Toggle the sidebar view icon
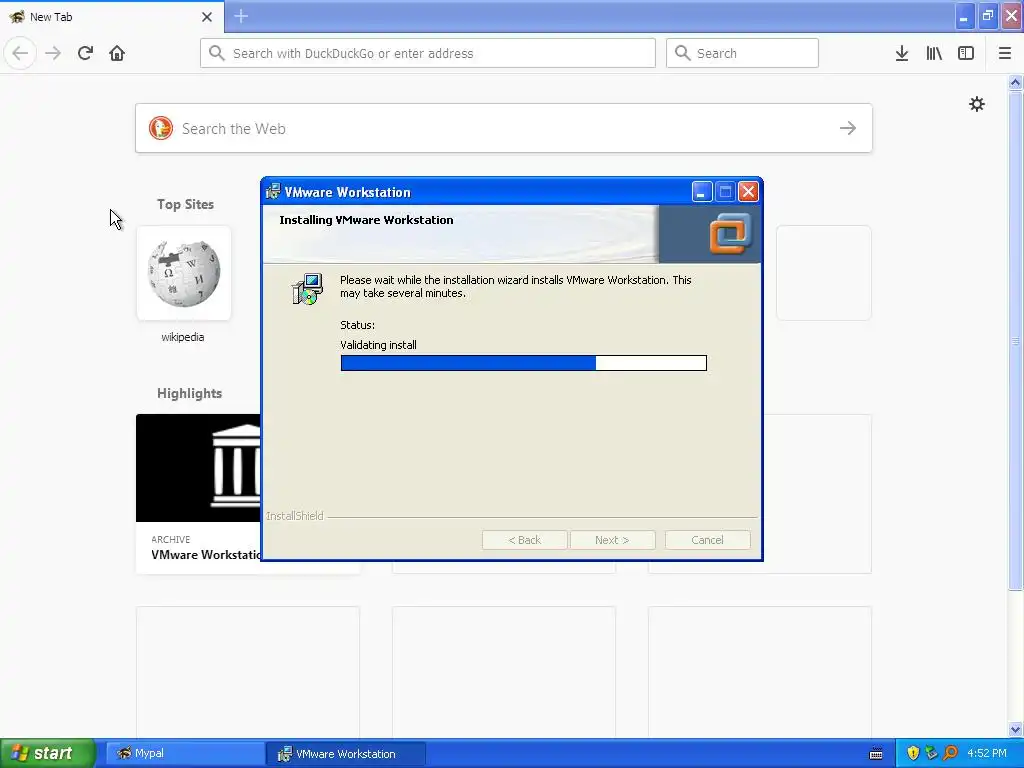Screen dimensions: 1024x768 966,53
